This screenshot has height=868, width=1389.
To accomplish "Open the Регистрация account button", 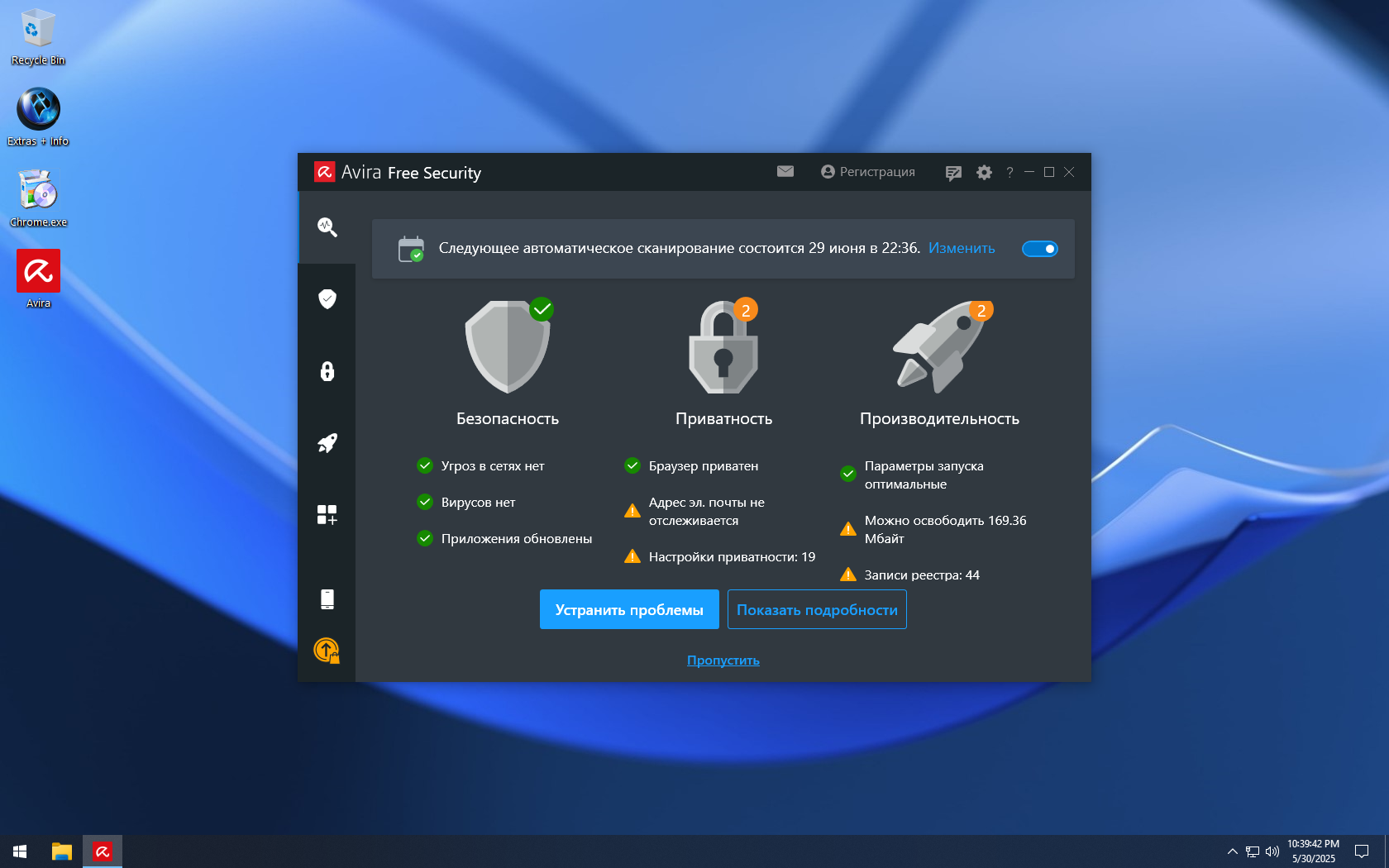I will coord(868,171).
